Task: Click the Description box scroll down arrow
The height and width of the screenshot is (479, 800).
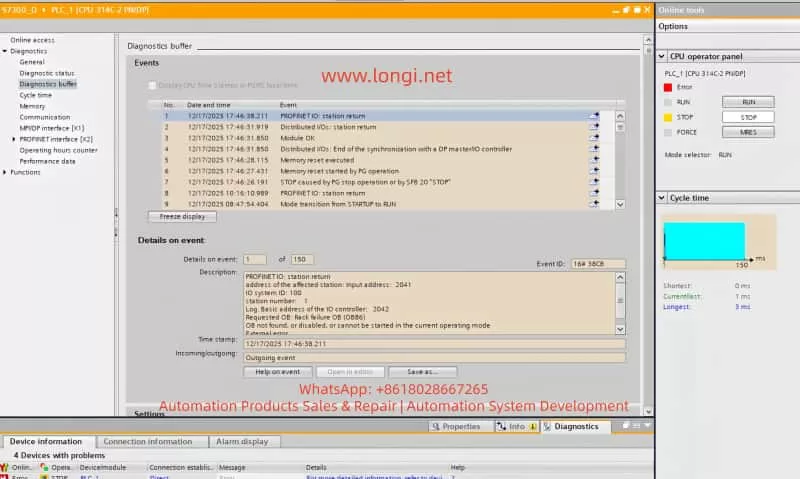Action: [x=620, y=330]
